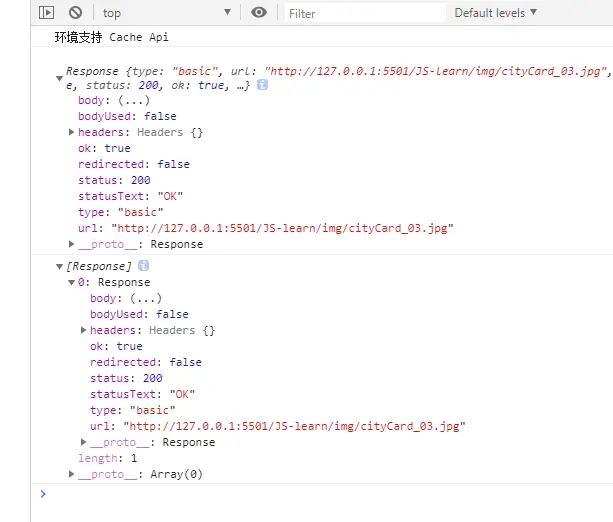Click 'status: 200' in the first Response
613x522 pixels.
click(x=114, y=180)
